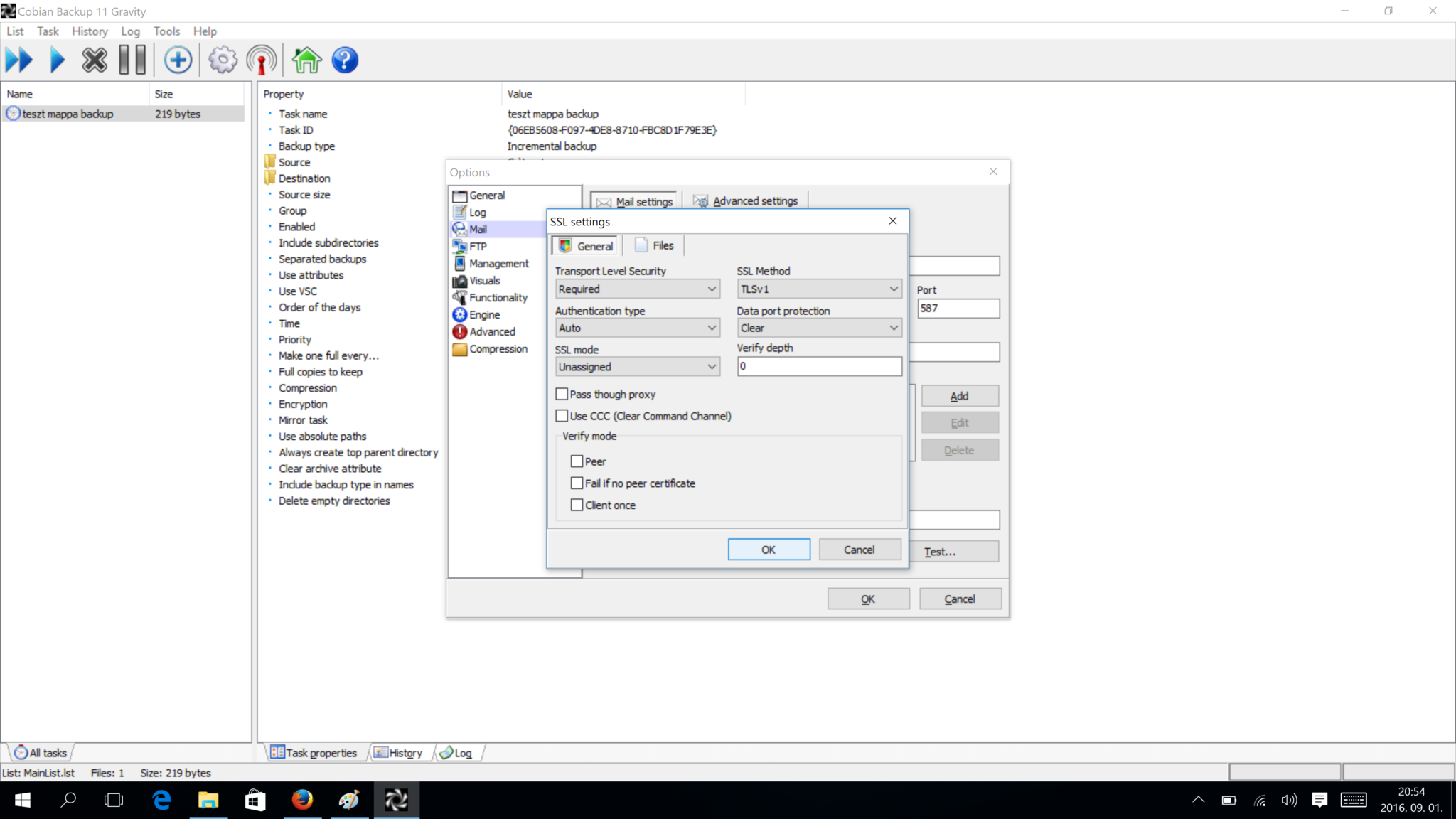Pause tasks using the pause icon

[132, 60]
